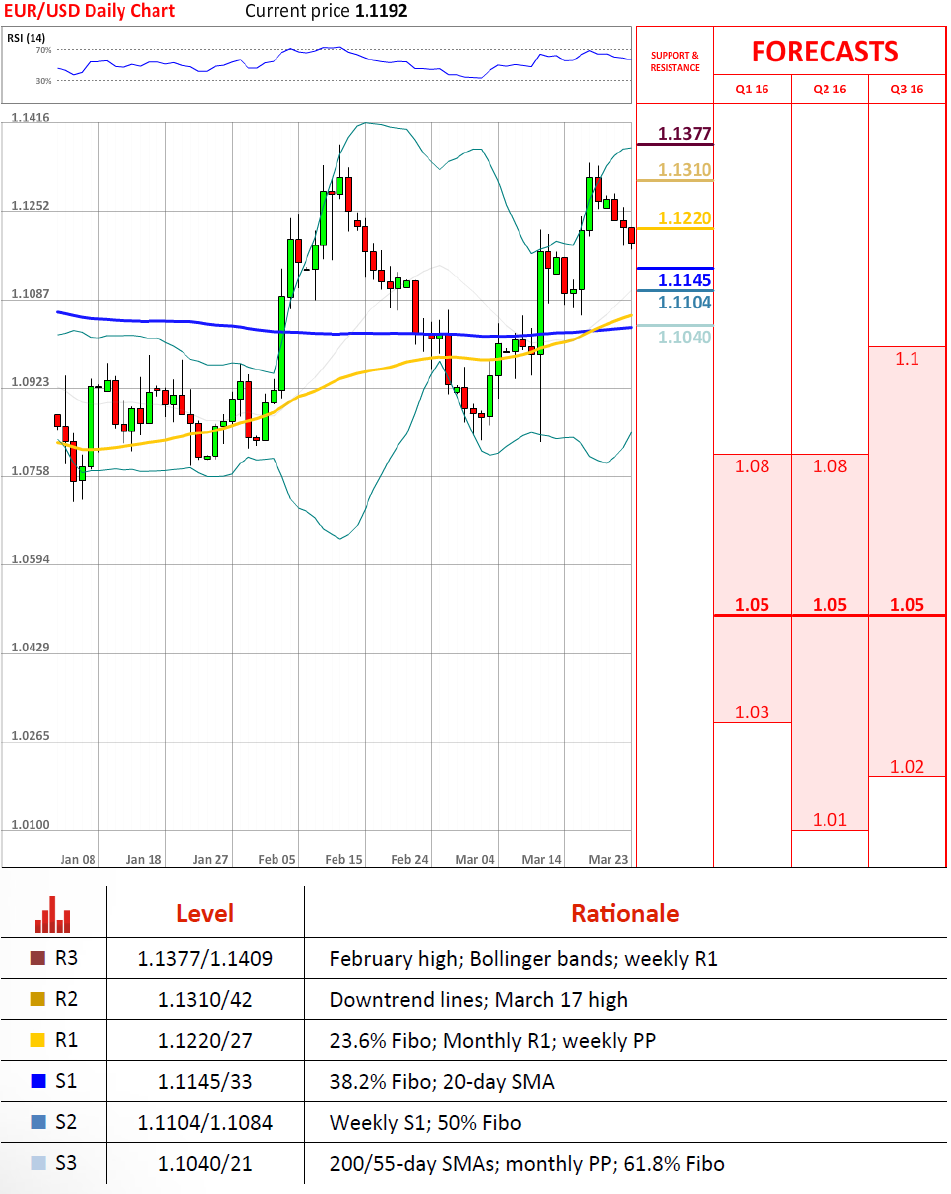Click the S1 level 1.1145/33 cell
This screenshot has height=1194, width=951.
coord(205,1081)
